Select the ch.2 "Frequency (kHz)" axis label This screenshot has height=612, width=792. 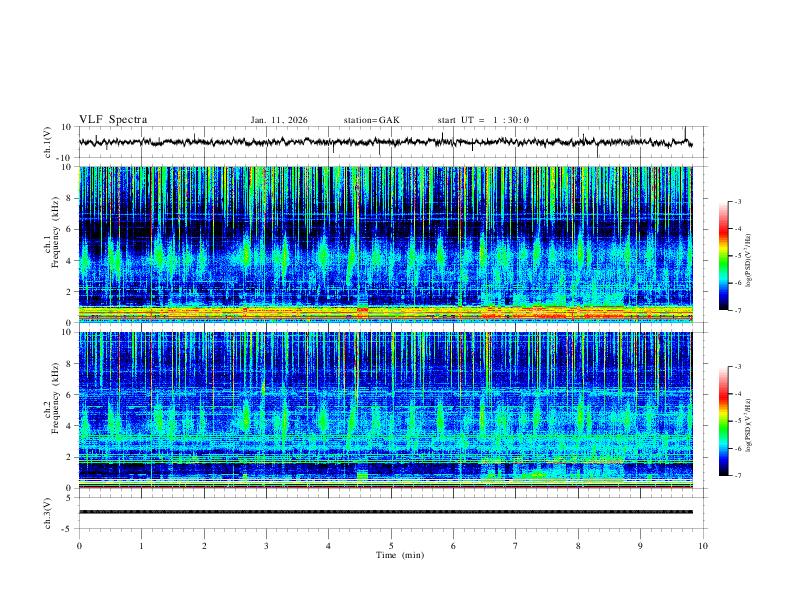point(55,398)
